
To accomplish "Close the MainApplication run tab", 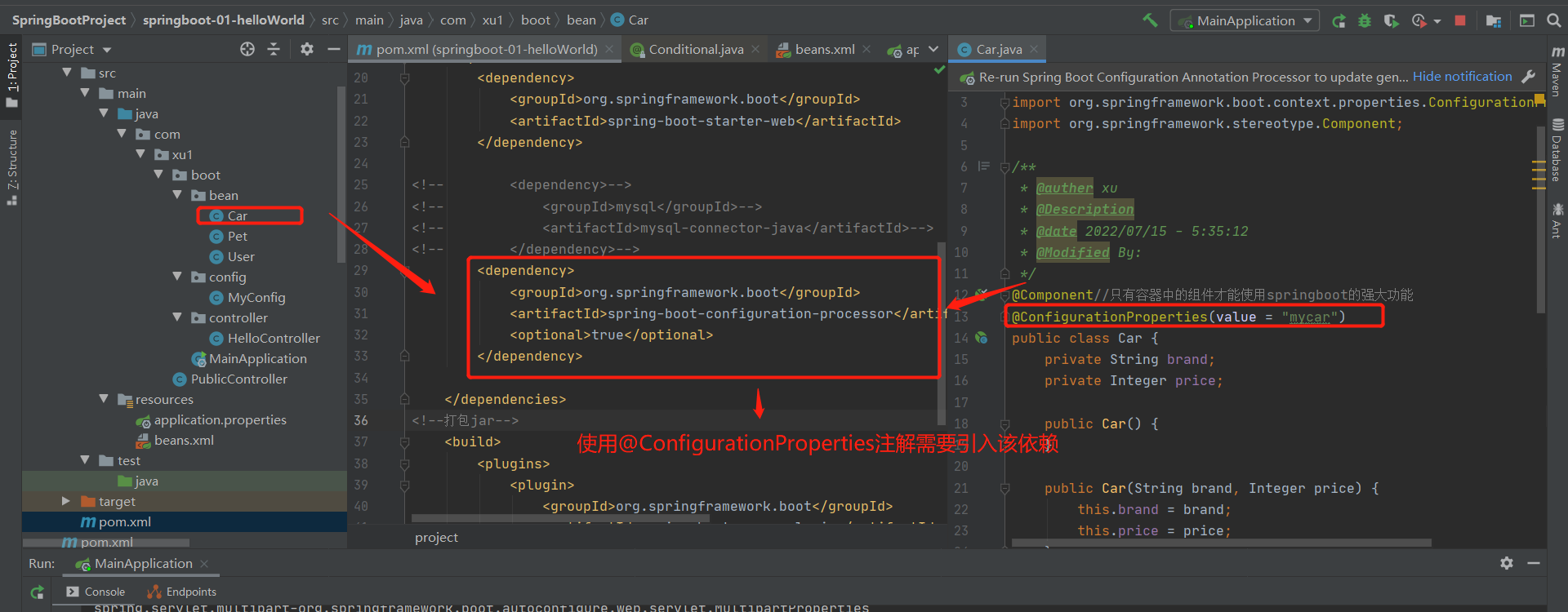I will coord(204,564).
